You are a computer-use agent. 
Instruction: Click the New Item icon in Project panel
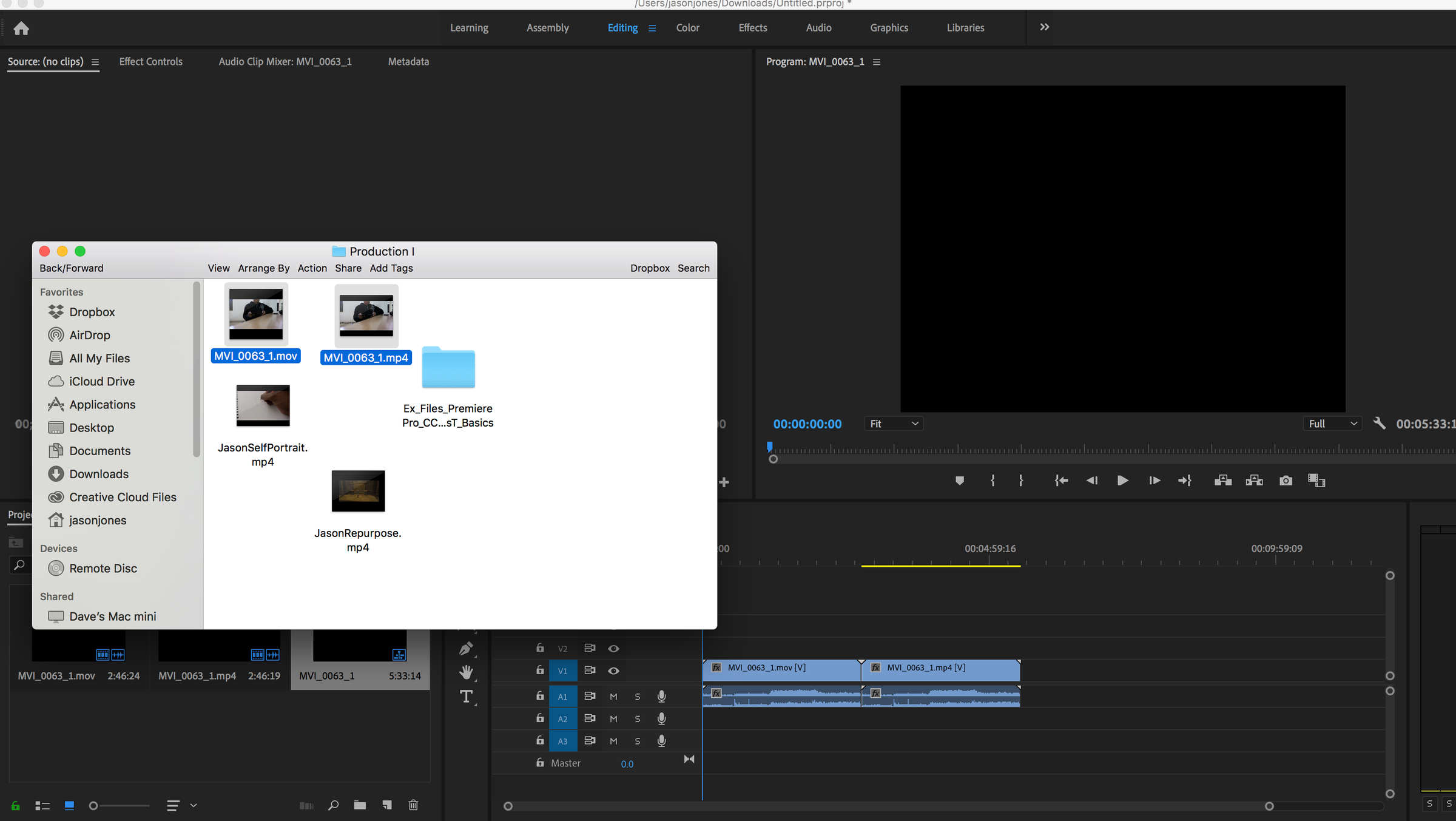[x=387, y=805]
